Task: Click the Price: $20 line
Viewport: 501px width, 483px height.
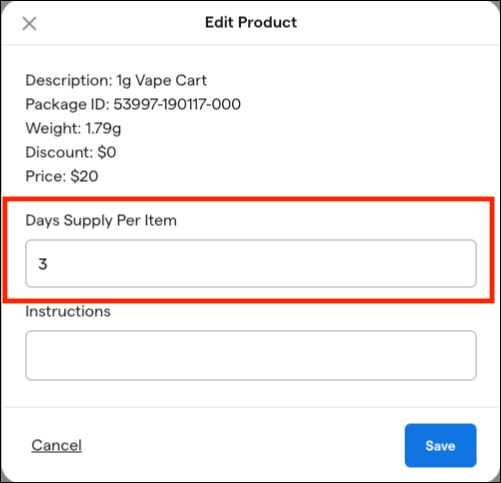Action: [x=62, y=176]
